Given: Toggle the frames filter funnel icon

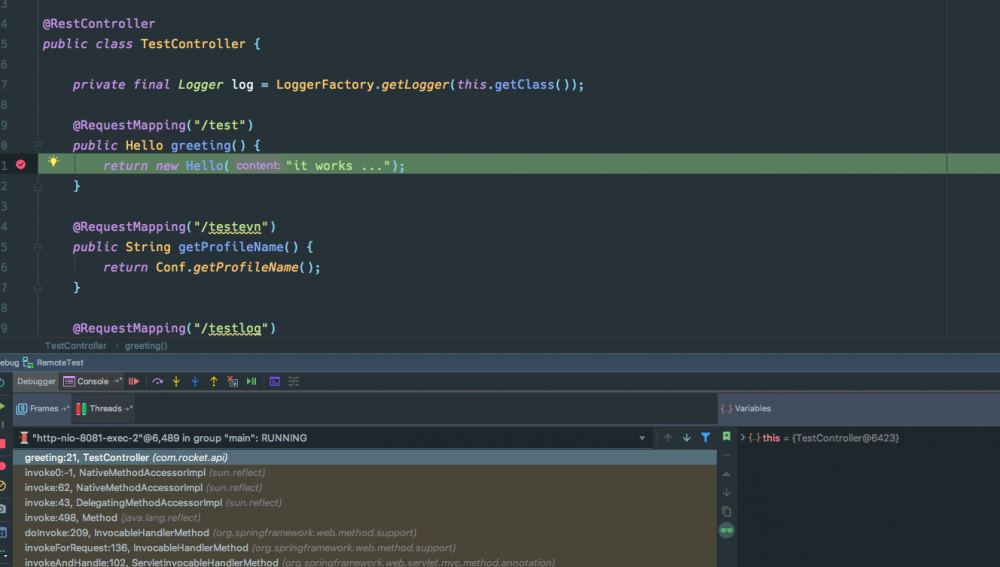Looking at the screenshot, I should tap(705, 438).
